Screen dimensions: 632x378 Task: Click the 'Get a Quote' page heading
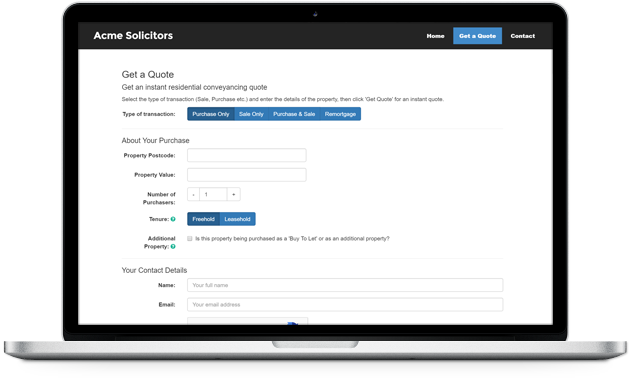point(148,75)
